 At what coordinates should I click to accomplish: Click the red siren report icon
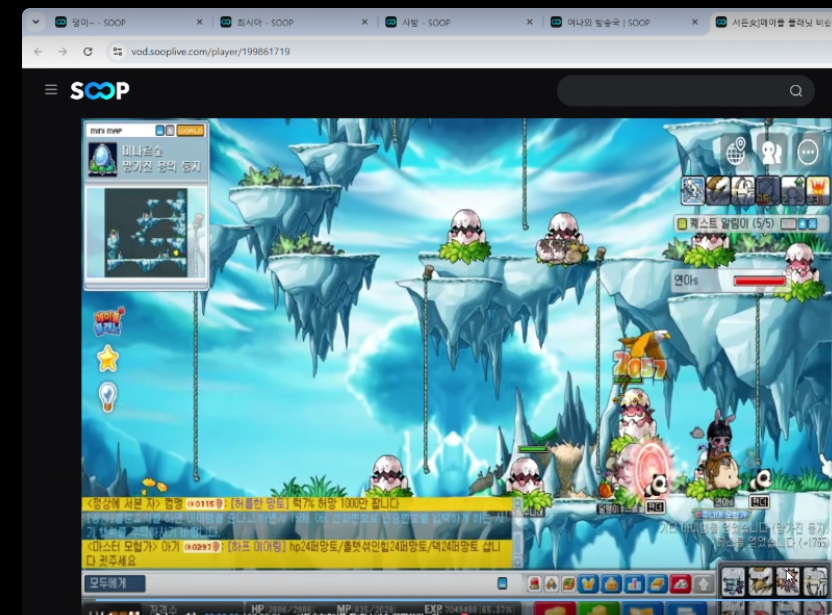[534, 584]
